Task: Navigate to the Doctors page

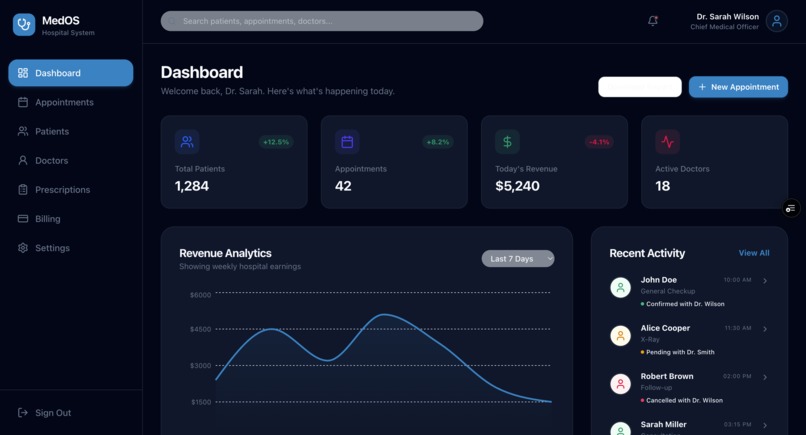Action: coord(70,160)
